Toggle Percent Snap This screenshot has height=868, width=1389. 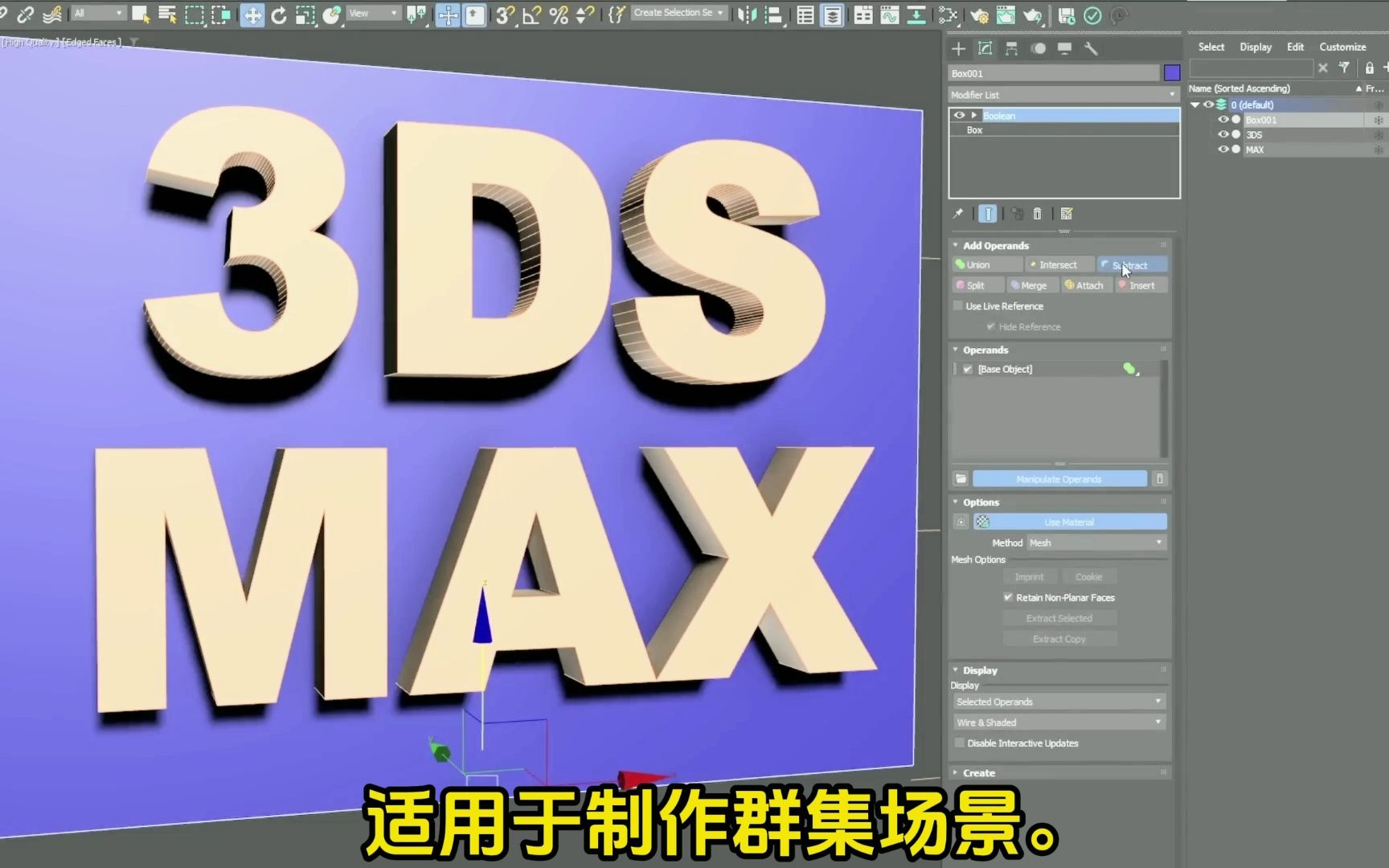pyautogui.click(x=559, y=14)
